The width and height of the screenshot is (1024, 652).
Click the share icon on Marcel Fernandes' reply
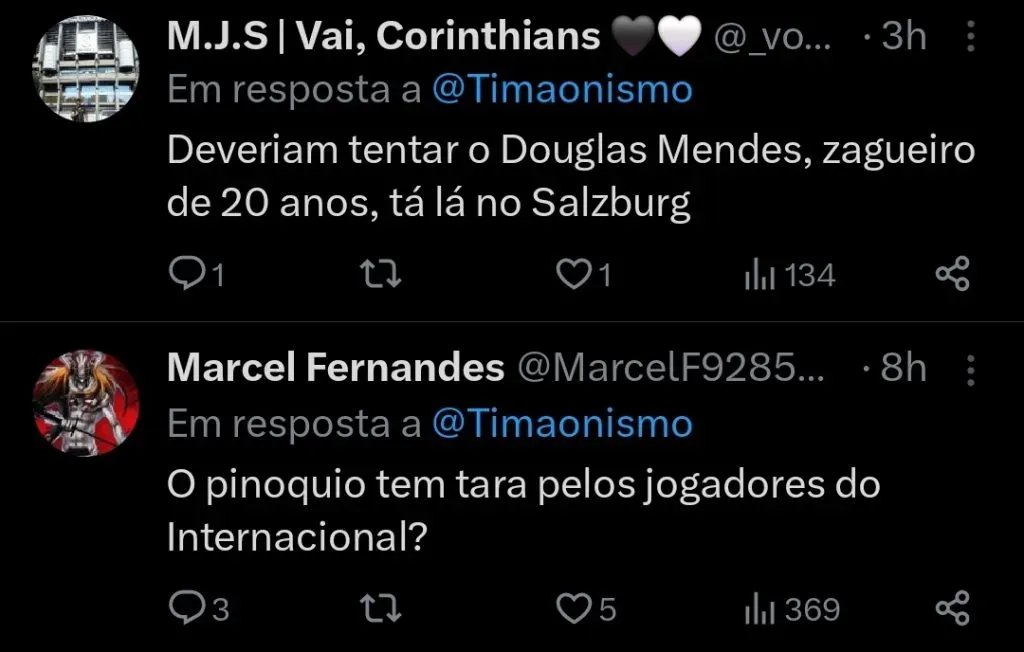[952, 606]
